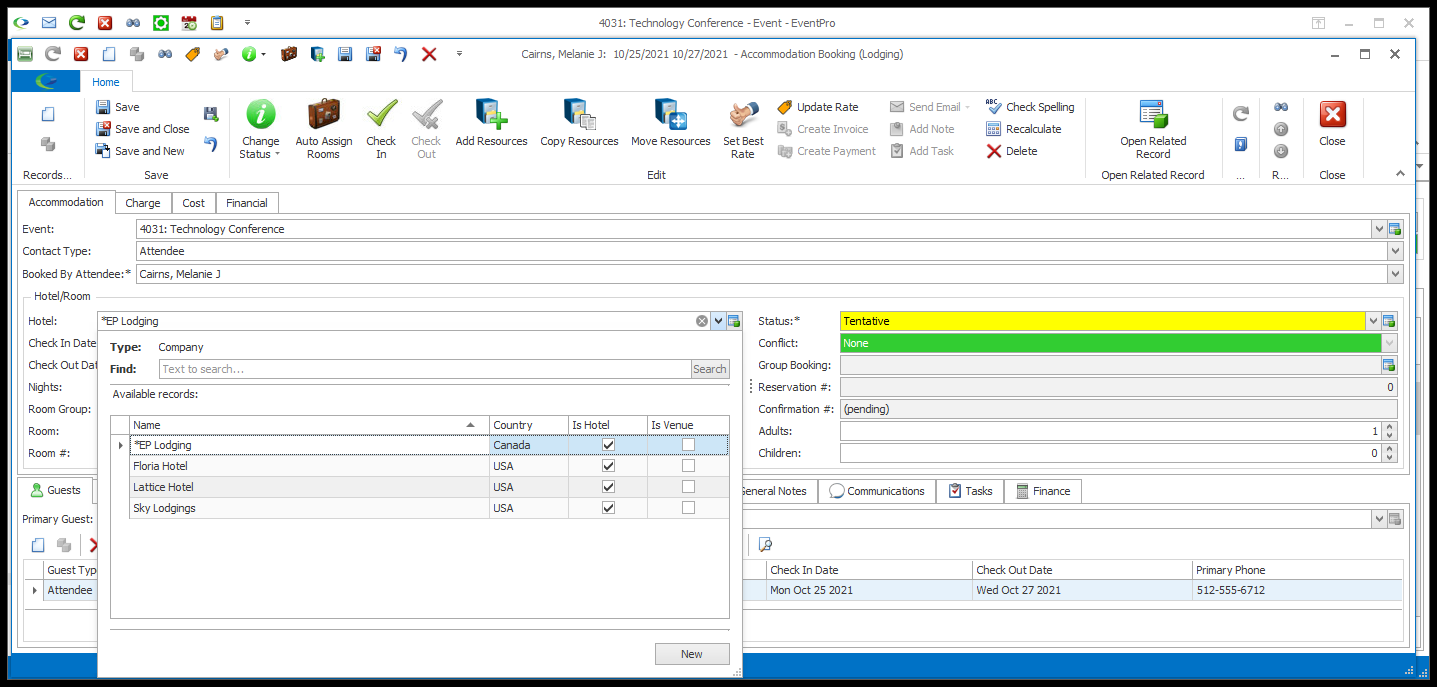Screen dimensions: 1437x687
Task: Clear the Hotel field with the X icon
Action: [x=702, y=321]
